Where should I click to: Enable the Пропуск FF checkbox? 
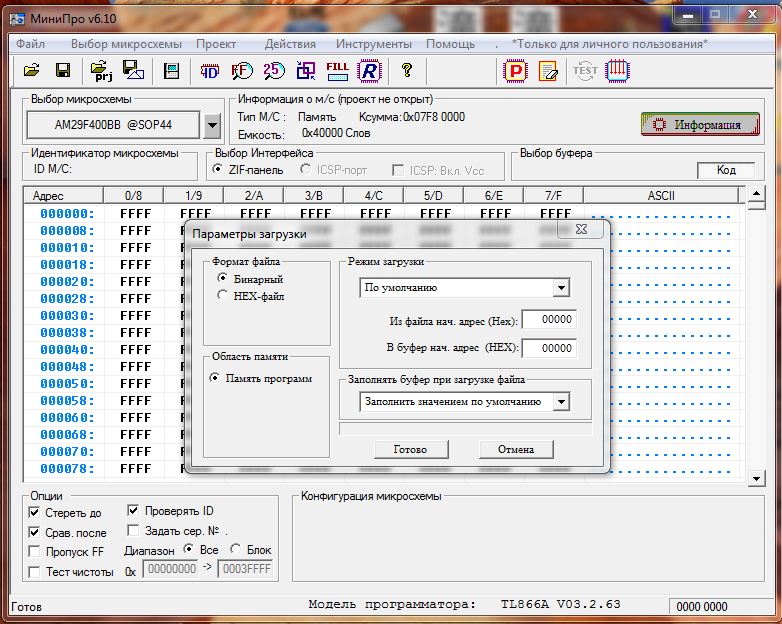click(35, 552)
